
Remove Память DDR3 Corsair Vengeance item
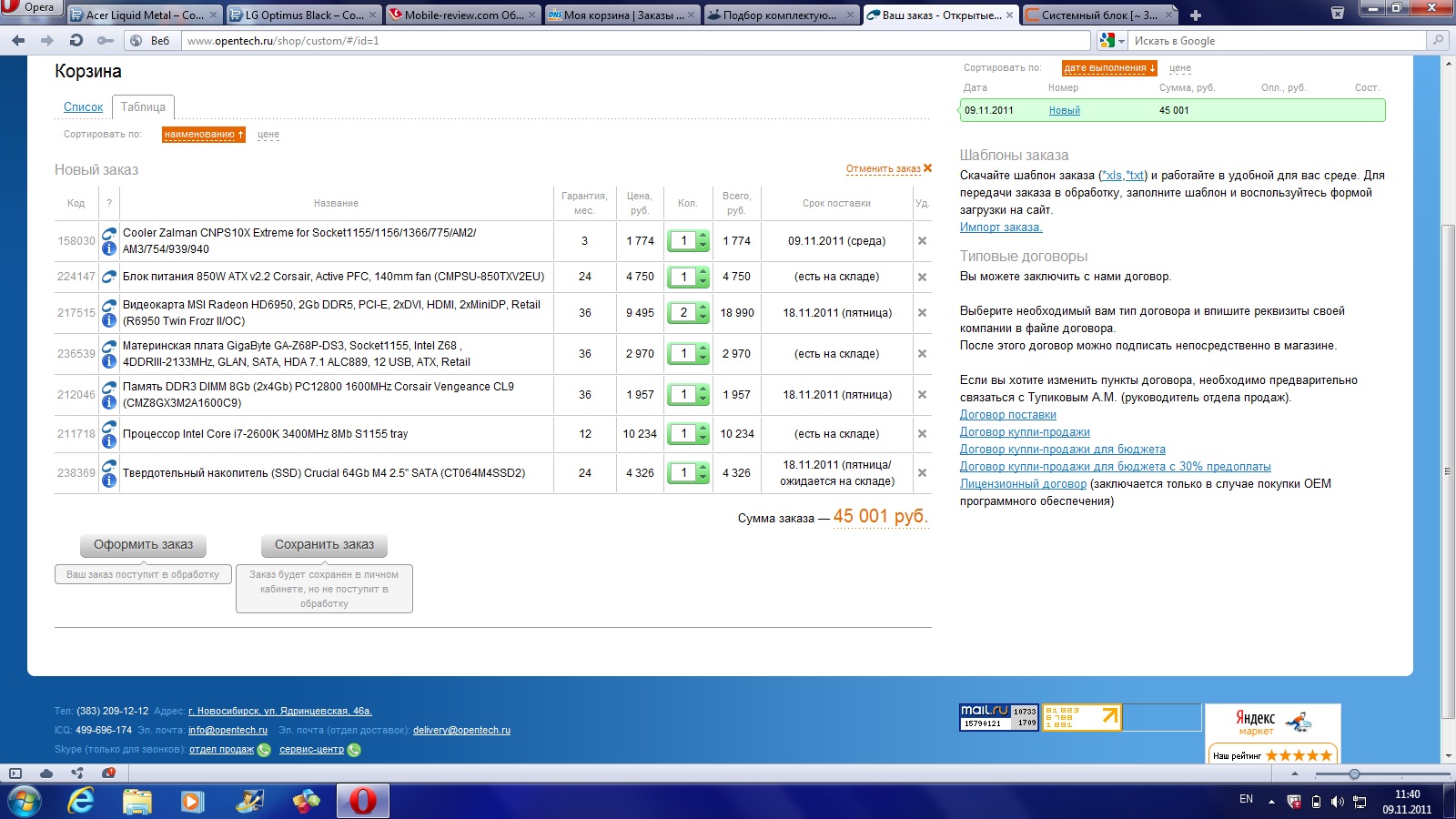(922, 394)
